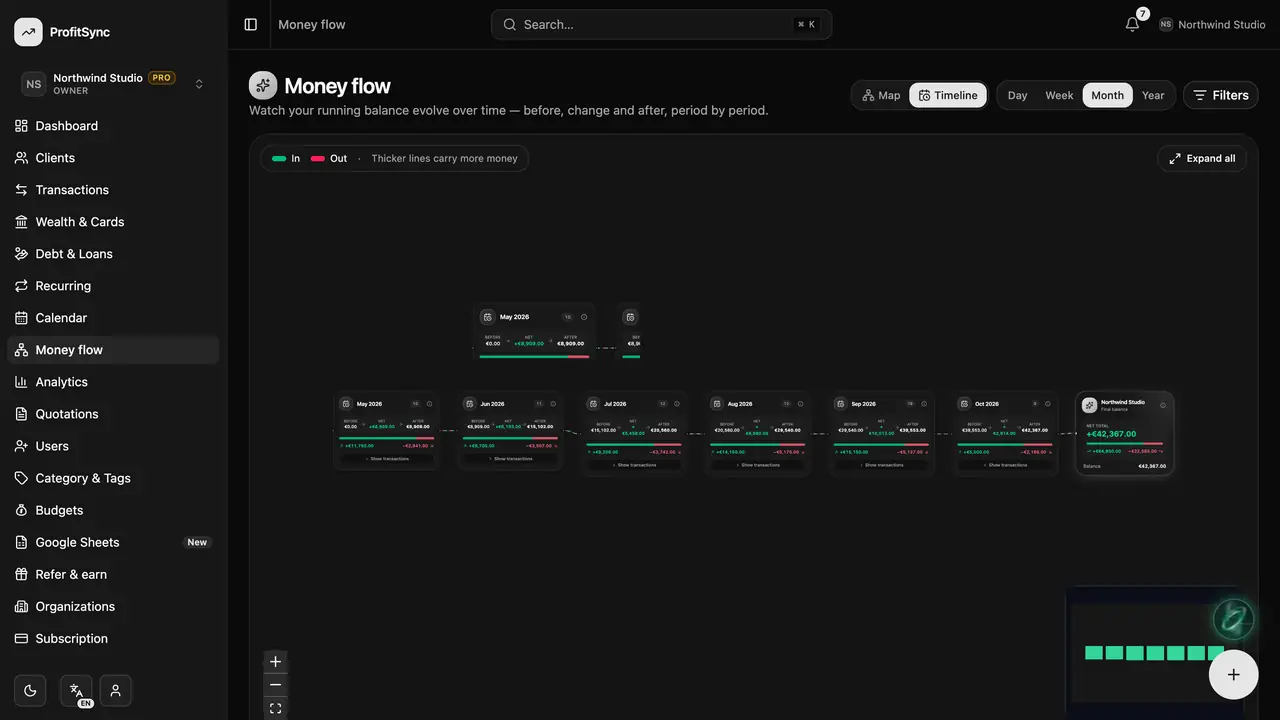The width and height of the screenshot is (1280, 720).
Task: Open the Filters panel
Action: click(x=1221, y=95)
